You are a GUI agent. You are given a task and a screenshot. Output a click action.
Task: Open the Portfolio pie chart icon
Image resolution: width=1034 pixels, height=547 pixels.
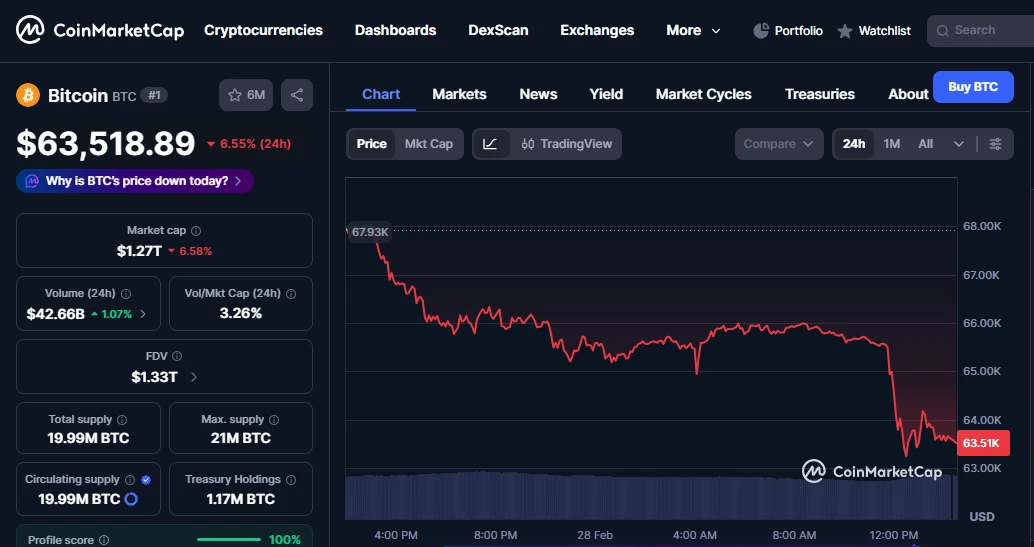(761, 30)
